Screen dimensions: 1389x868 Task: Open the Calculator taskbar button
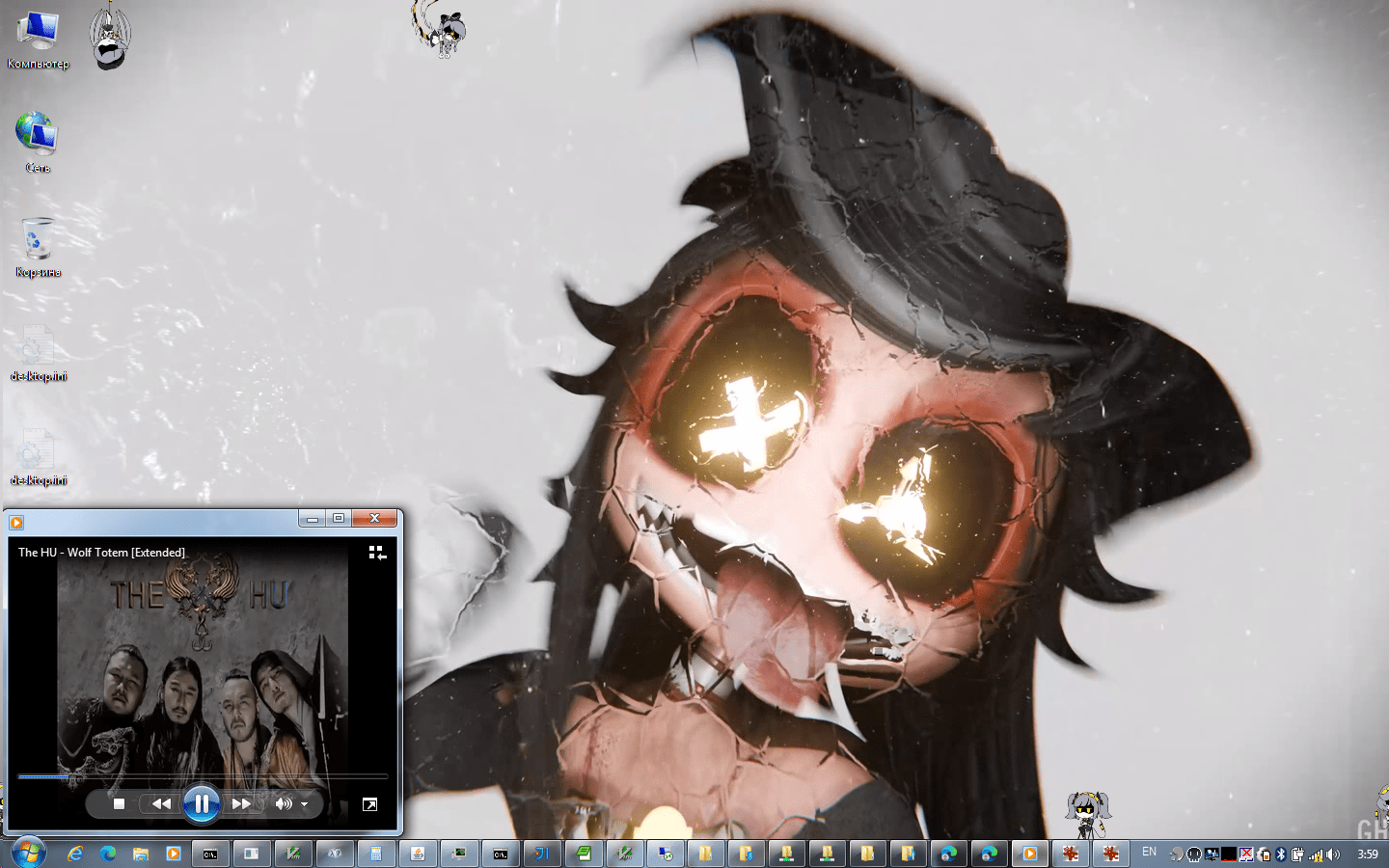click(376, 854)
